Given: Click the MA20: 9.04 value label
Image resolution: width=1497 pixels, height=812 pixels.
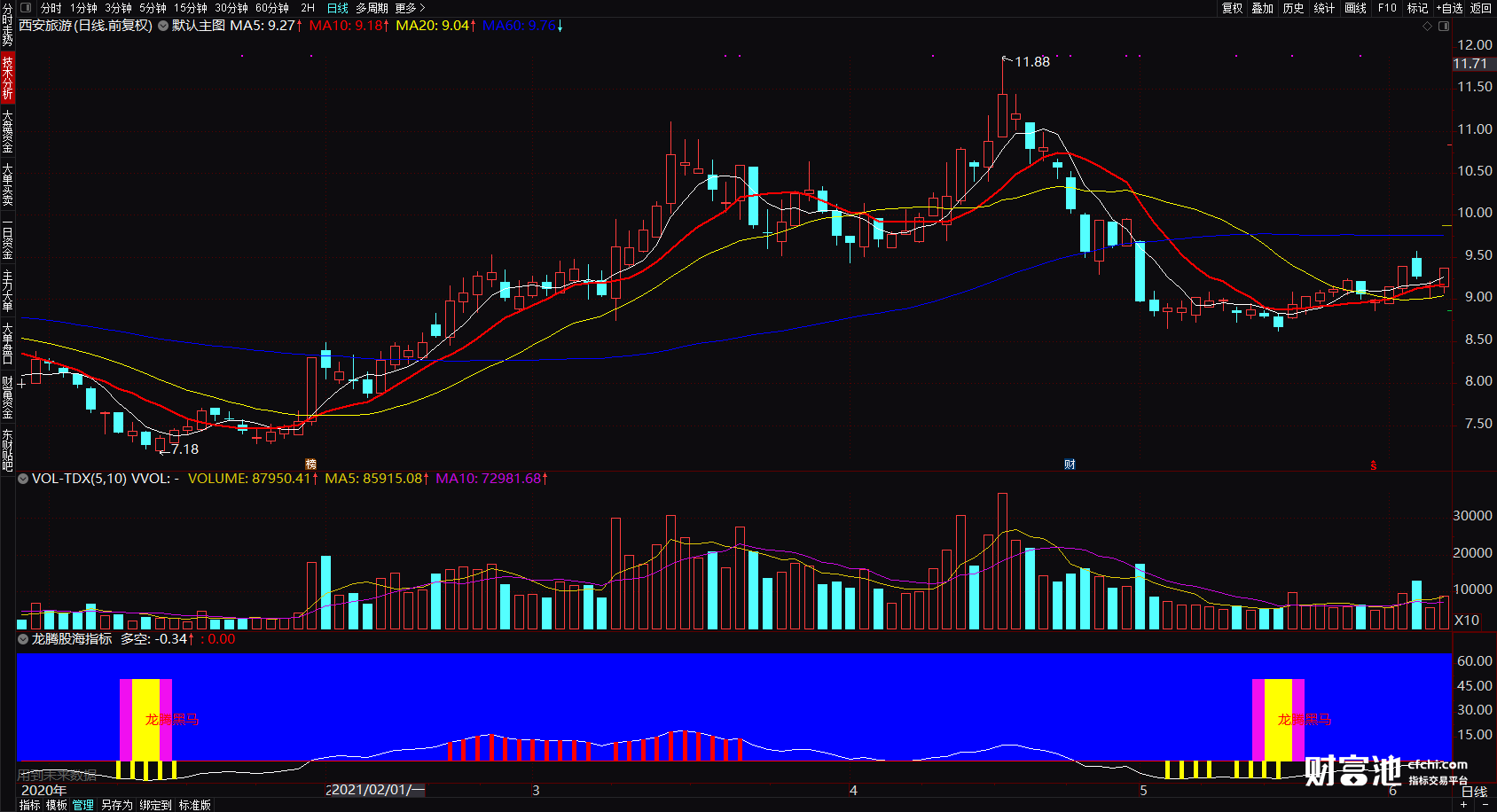Looking at the screenshot, I should pyautogui.click(x=436, y=26).
